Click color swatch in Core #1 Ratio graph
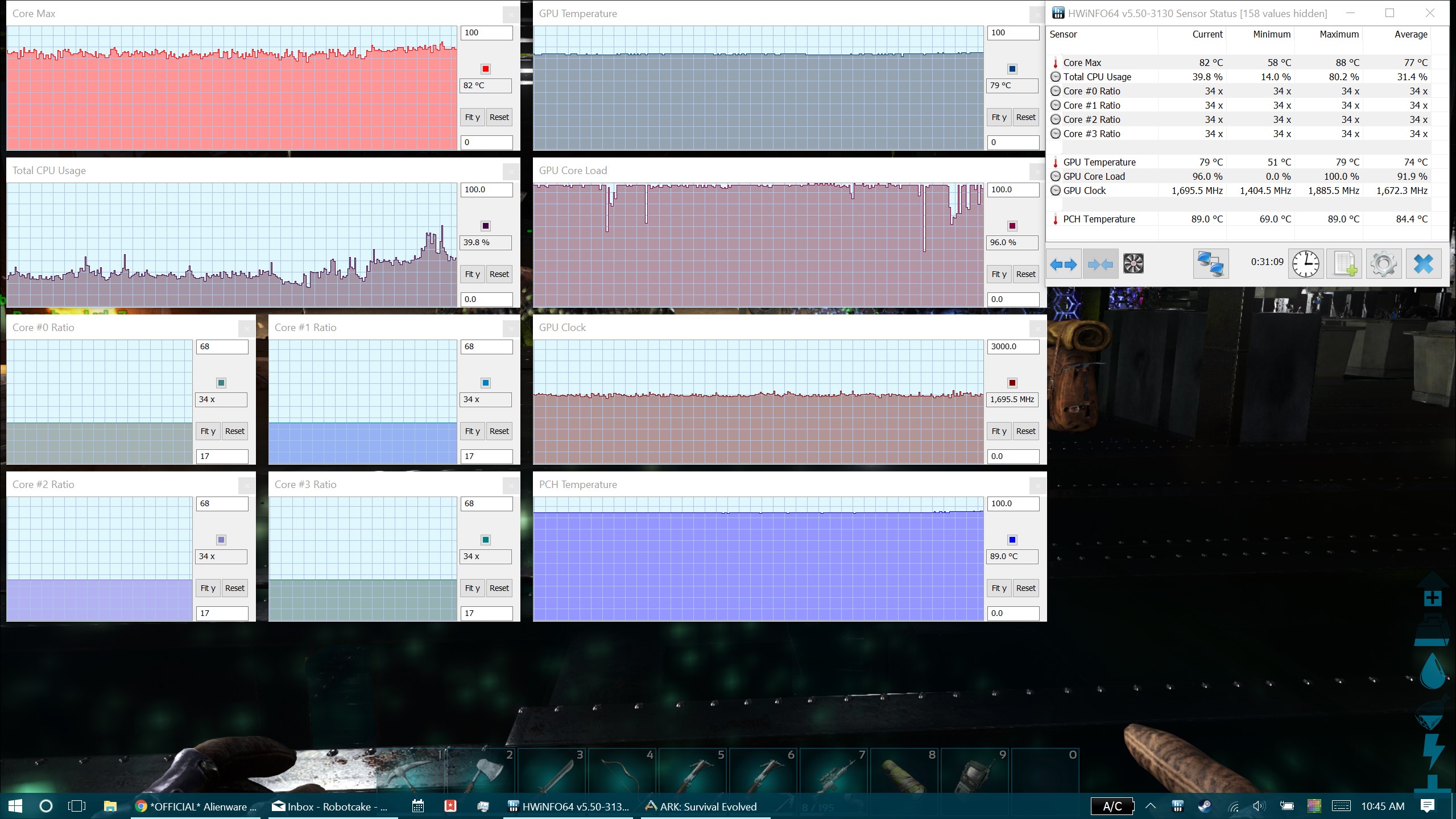The height and width of the screenshot is (819, 1456). point(485,383)
